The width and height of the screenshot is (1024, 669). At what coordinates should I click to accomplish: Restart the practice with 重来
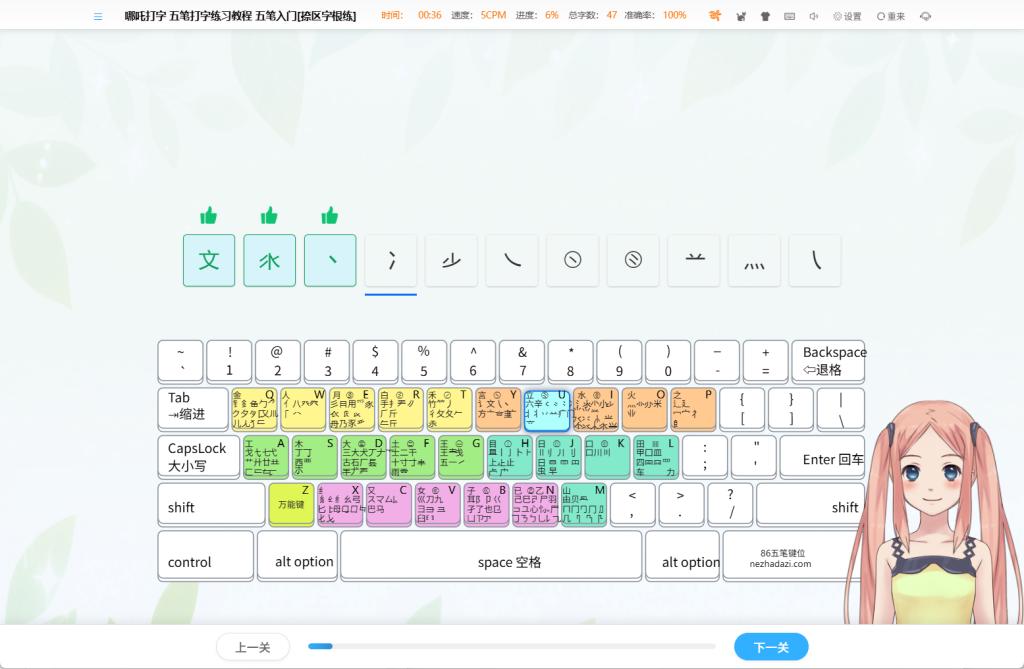pos(891,16)
